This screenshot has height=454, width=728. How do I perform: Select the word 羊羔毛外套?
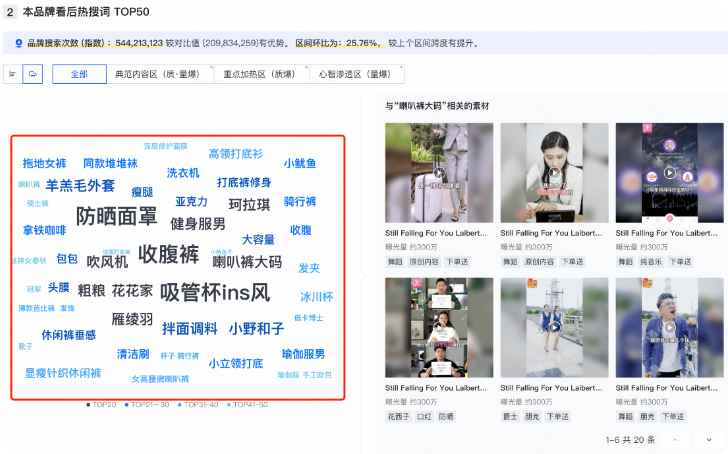pos(80,186)
